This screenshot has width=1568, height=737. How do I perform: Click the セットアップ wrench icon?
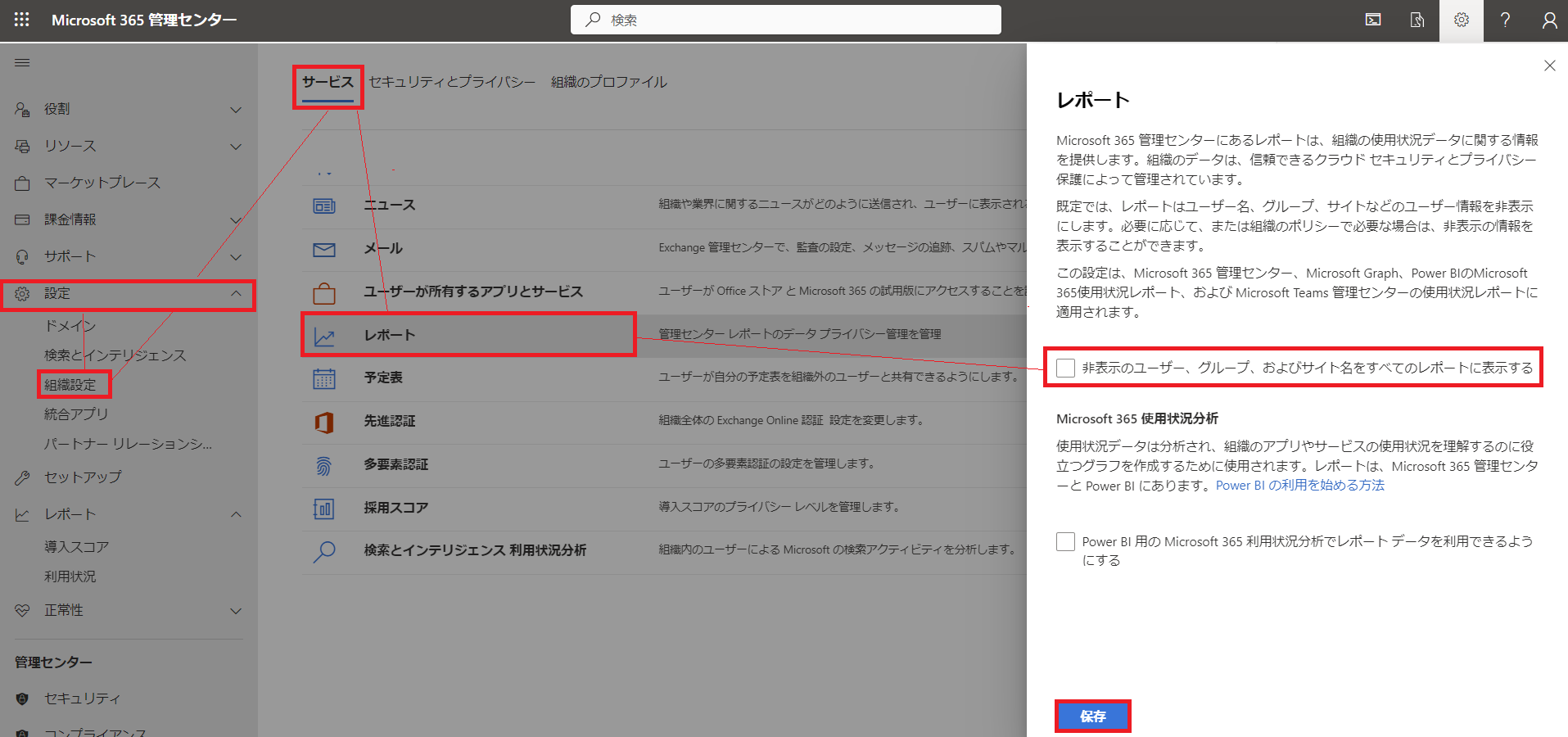[x=22, y=477]
